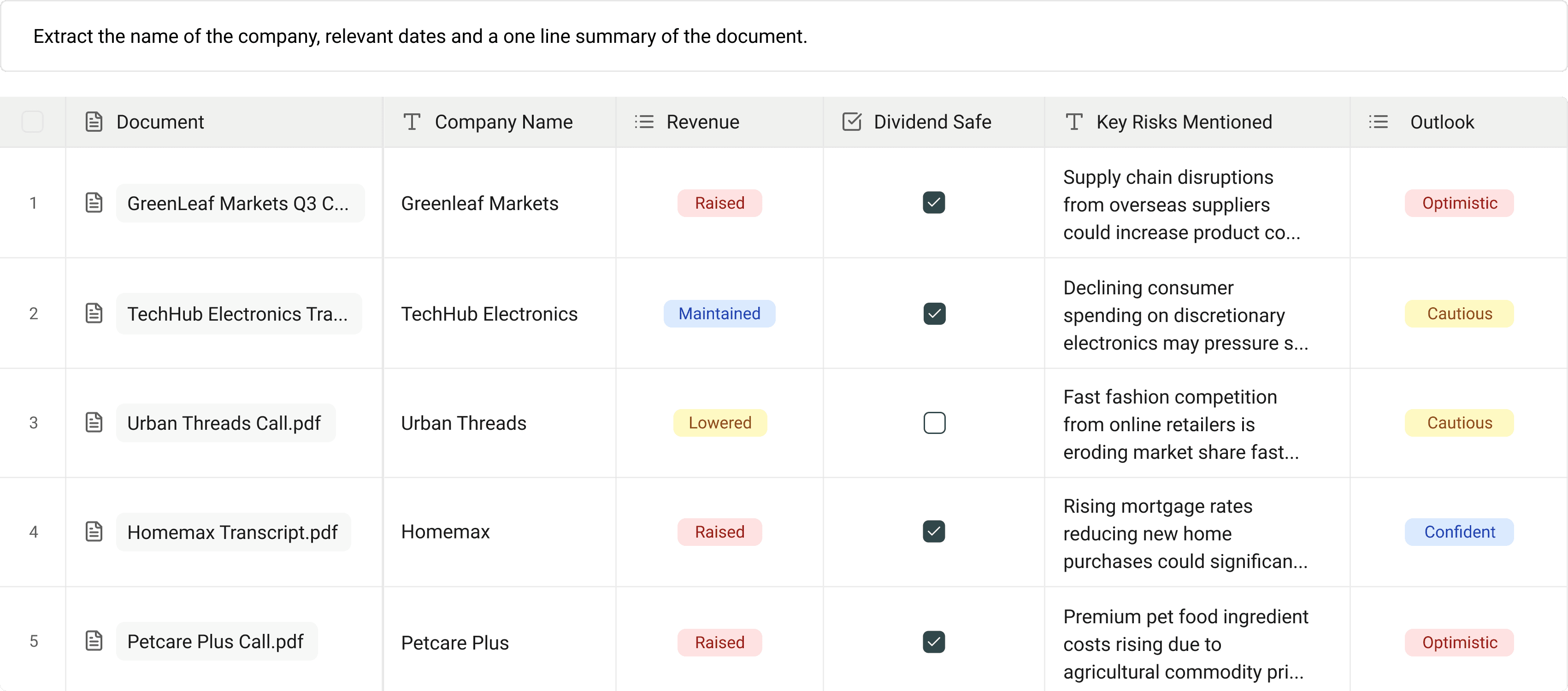This screenshot has height=691, width=1568.
Task: Open the Petcare Plus Call.pdf document
Action: coord(216,641)
